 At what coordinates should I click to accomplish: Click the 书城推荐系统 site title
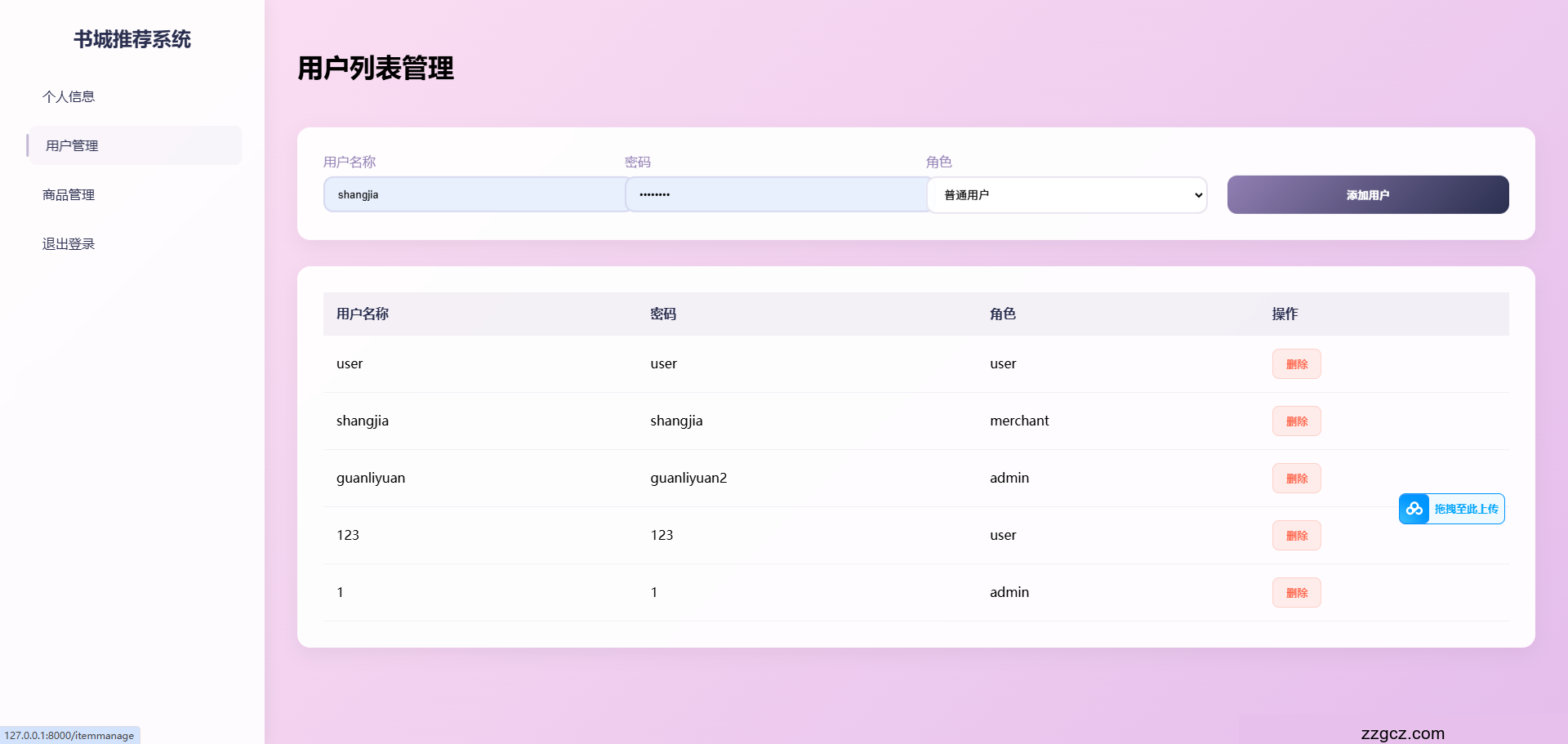coord(132,39)
